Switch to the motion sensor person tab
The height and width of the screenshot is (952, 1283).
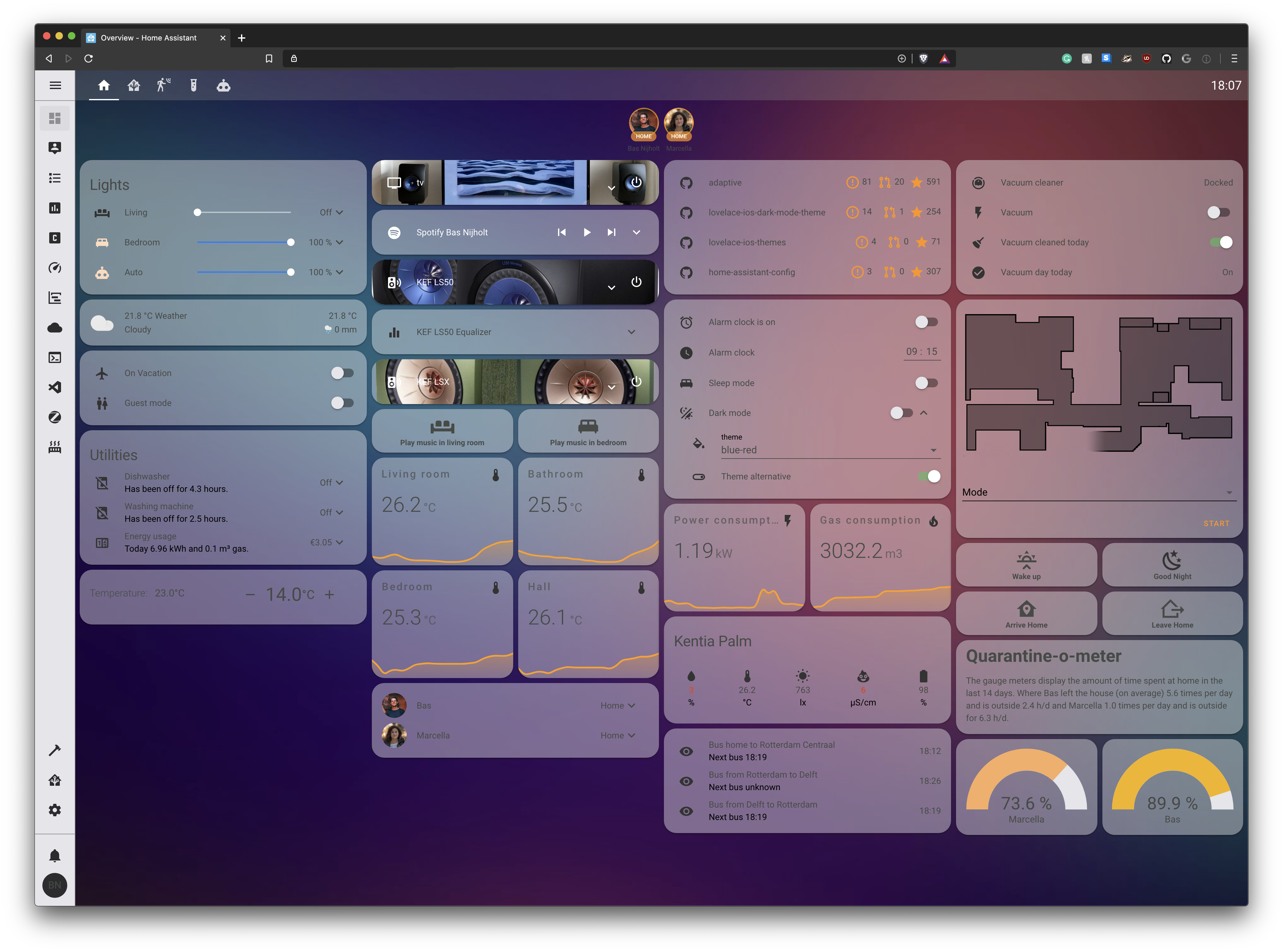click(164, 86)
